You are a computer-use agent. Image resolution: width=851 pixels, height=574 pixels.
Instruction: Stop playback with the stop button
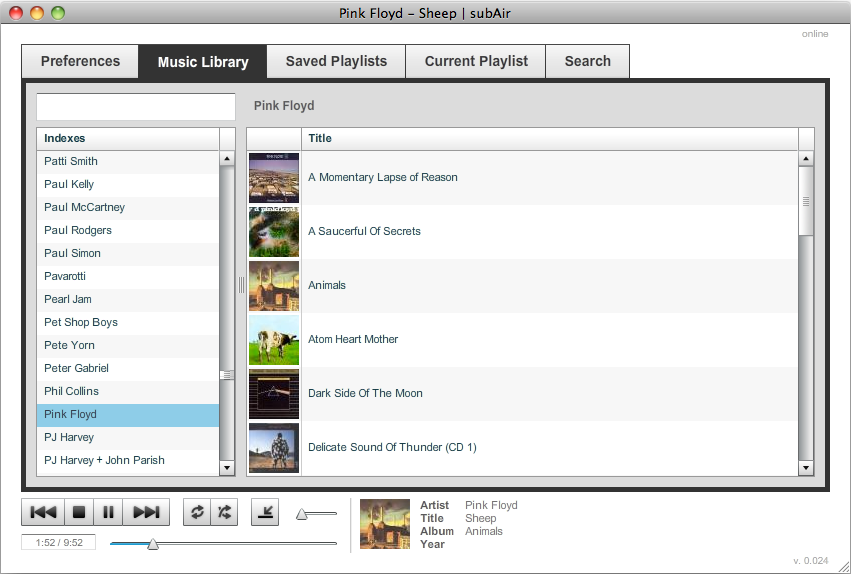(78, 512)
